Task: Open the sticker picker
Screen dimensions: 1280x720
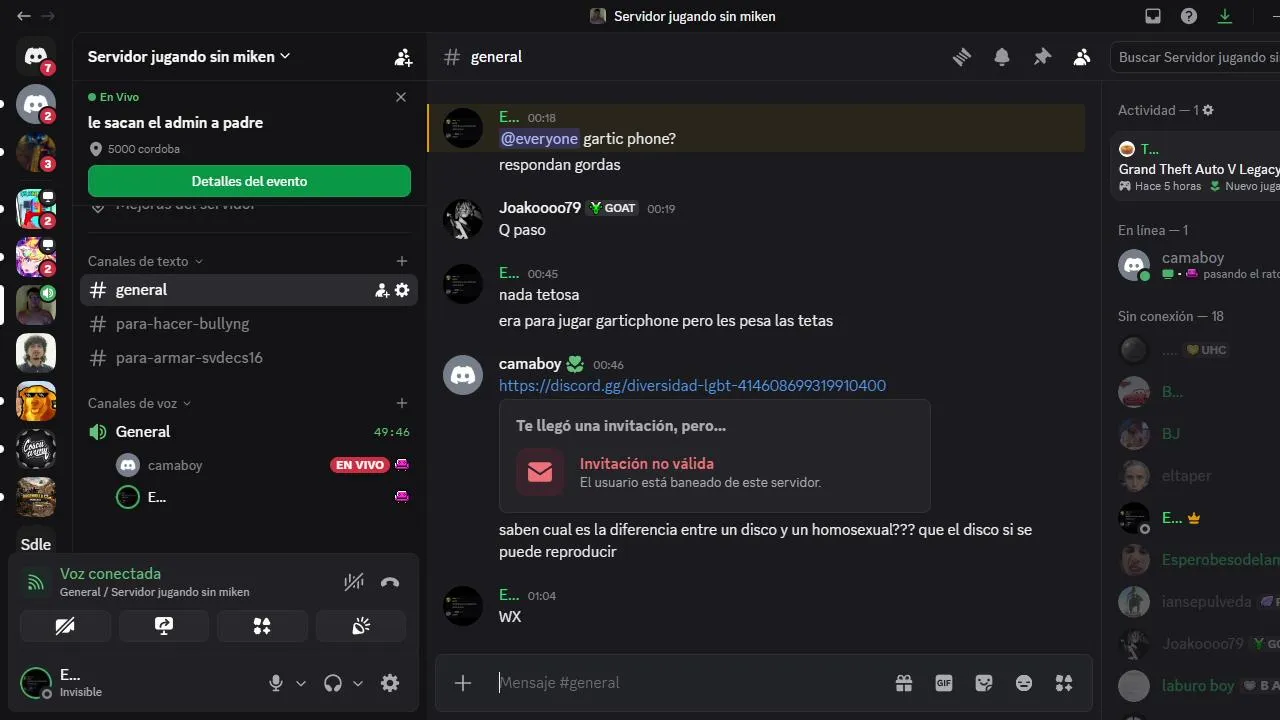Action: click(x=984, y=683)
